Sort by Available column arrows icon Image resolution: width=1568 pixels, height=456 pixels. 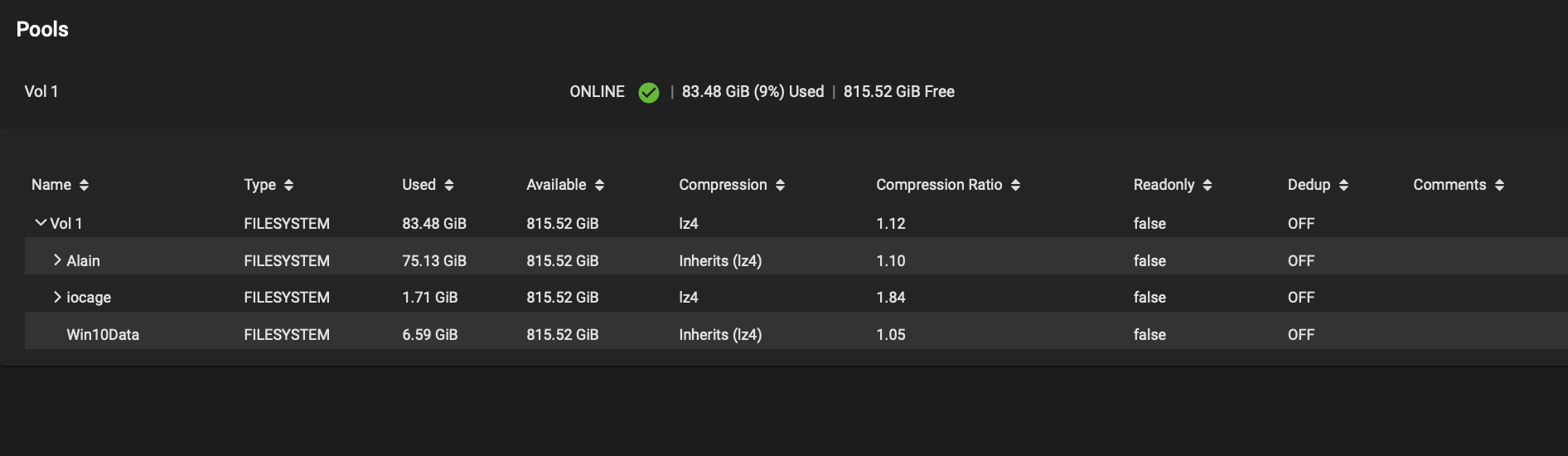[599, 186]
